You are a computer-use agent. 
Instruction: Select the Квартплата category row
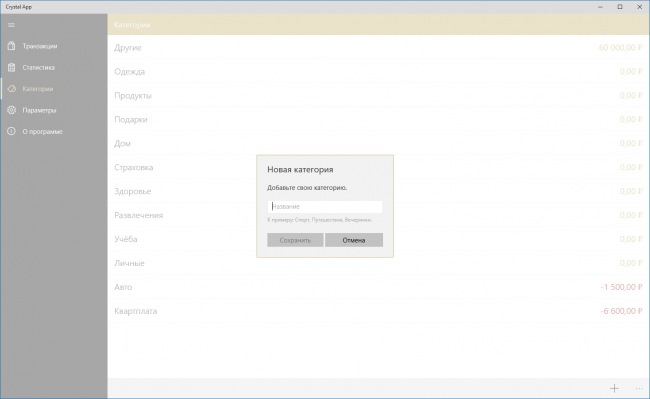coord(378,311)
